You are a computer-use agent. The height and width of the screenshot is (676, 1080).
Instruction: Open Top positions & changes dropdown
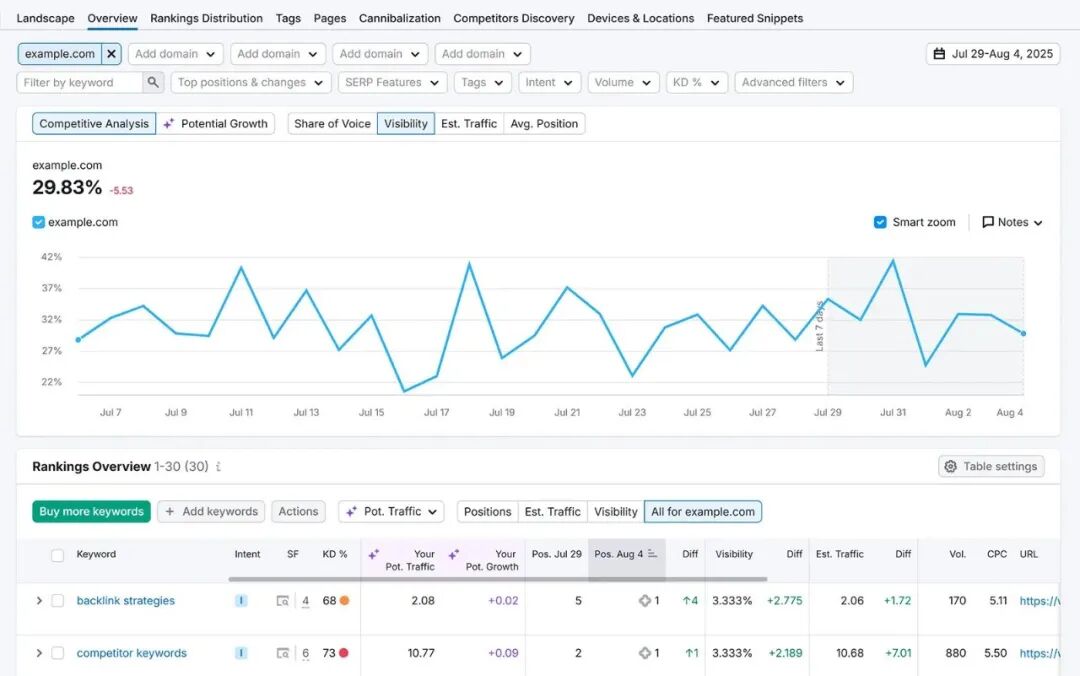coord(251,83)
